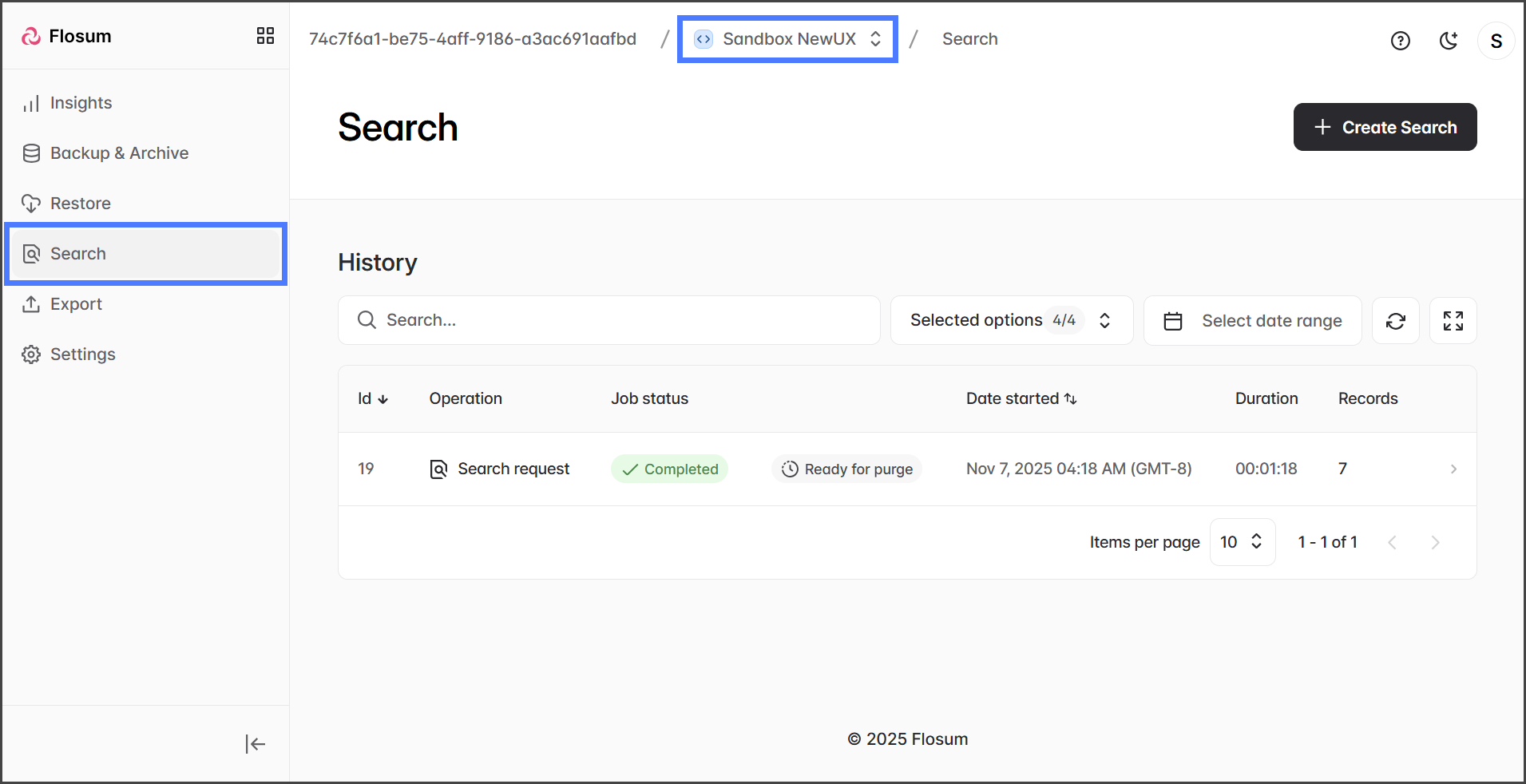
Task: Click the help question mark icon
Action: click(x=1400, y=41)
